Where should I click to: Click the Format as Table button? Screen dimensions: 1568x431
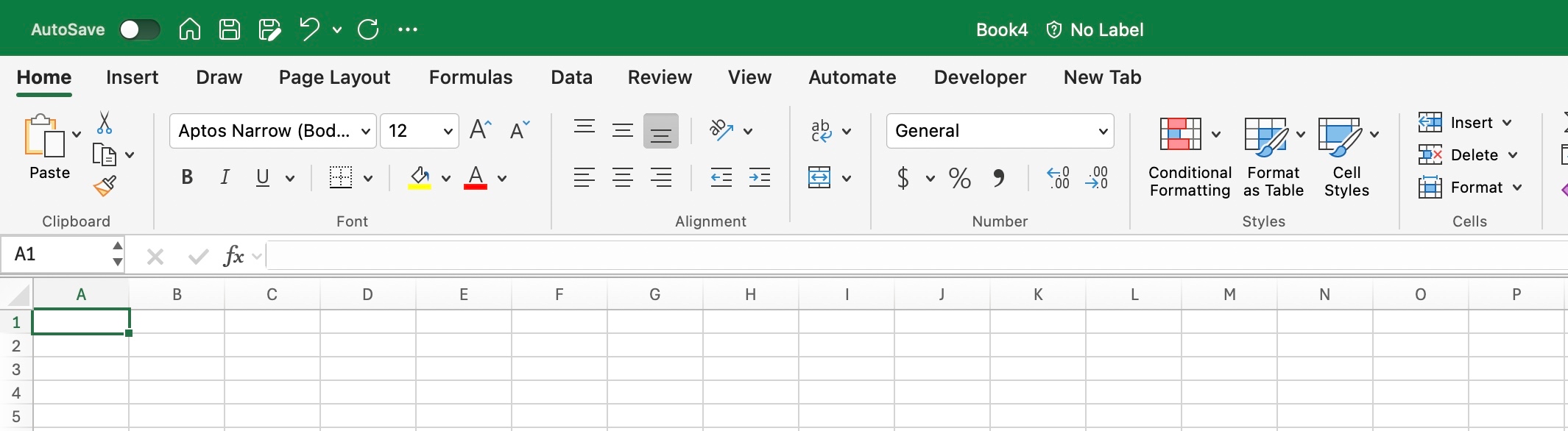point(1274,157)
